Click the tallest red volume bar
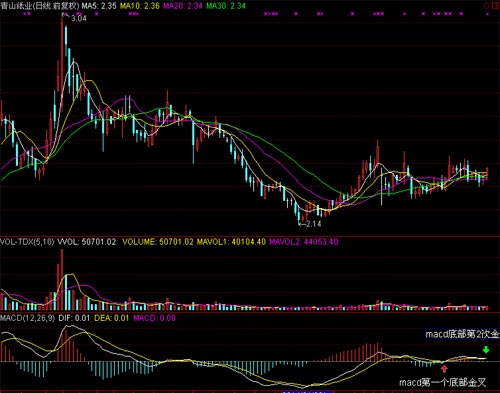This screenshot has width=500, height=393. 62,280
